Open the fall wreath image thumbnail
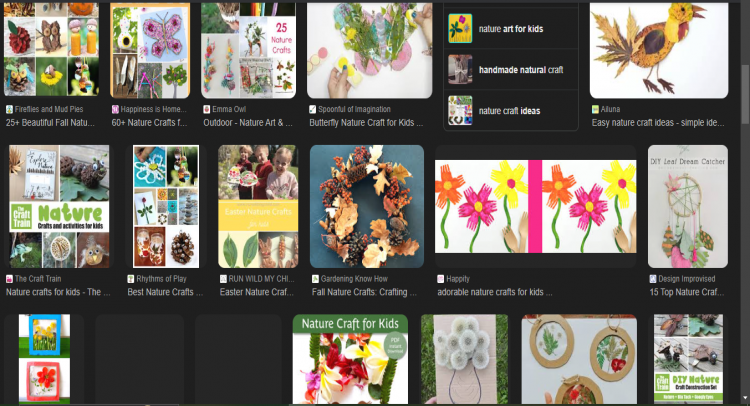The height and width of the screenshot is (406, 750). click(367, 206)
